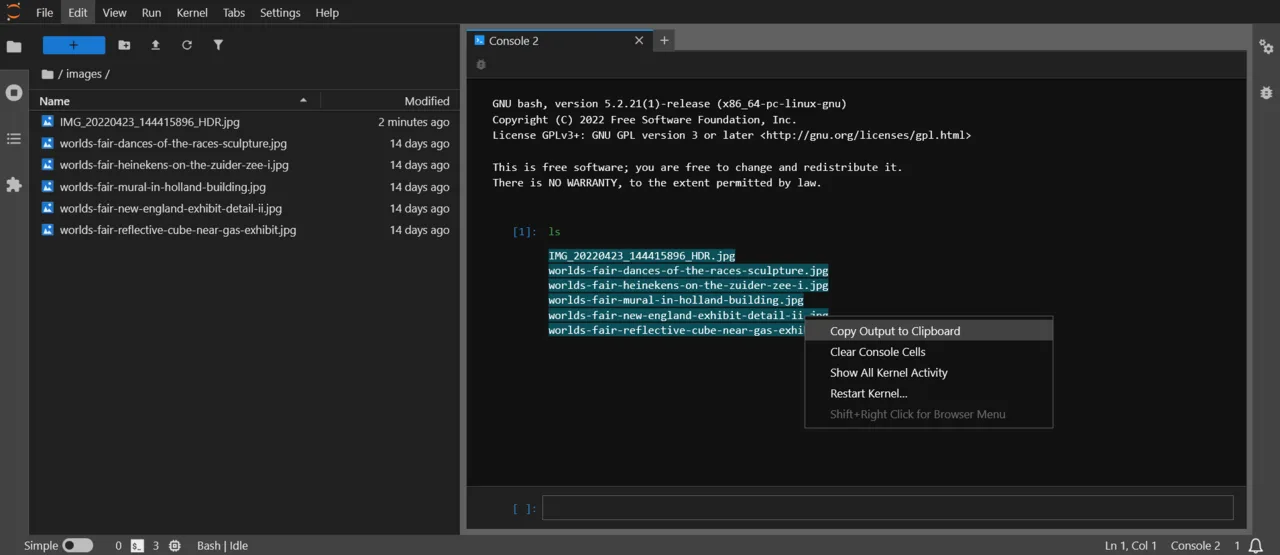The height and width of the screenshot is (555, 1280).
Task: Refresh the file browser listing
Action: pyautogui.click(x=187, y=45)
